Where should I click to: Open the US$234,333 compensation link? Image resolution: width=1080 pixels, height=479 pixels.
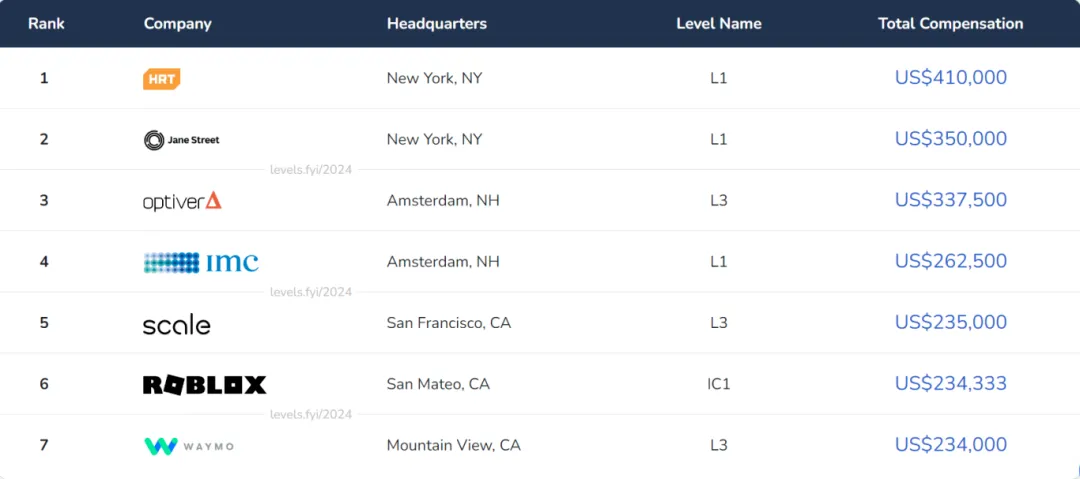951,383
